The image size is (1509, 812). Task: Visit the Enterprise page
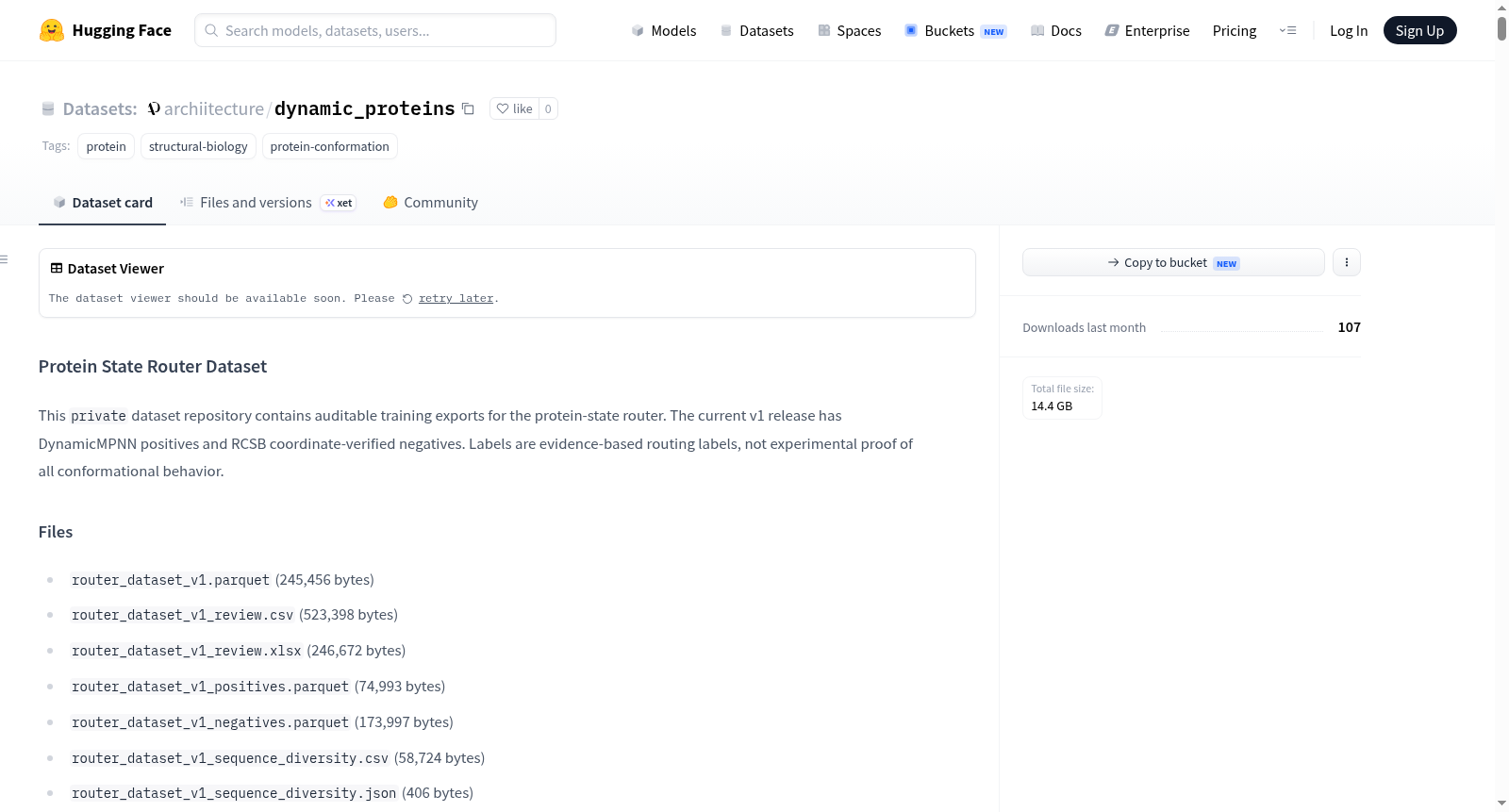tap(1147, 30)
